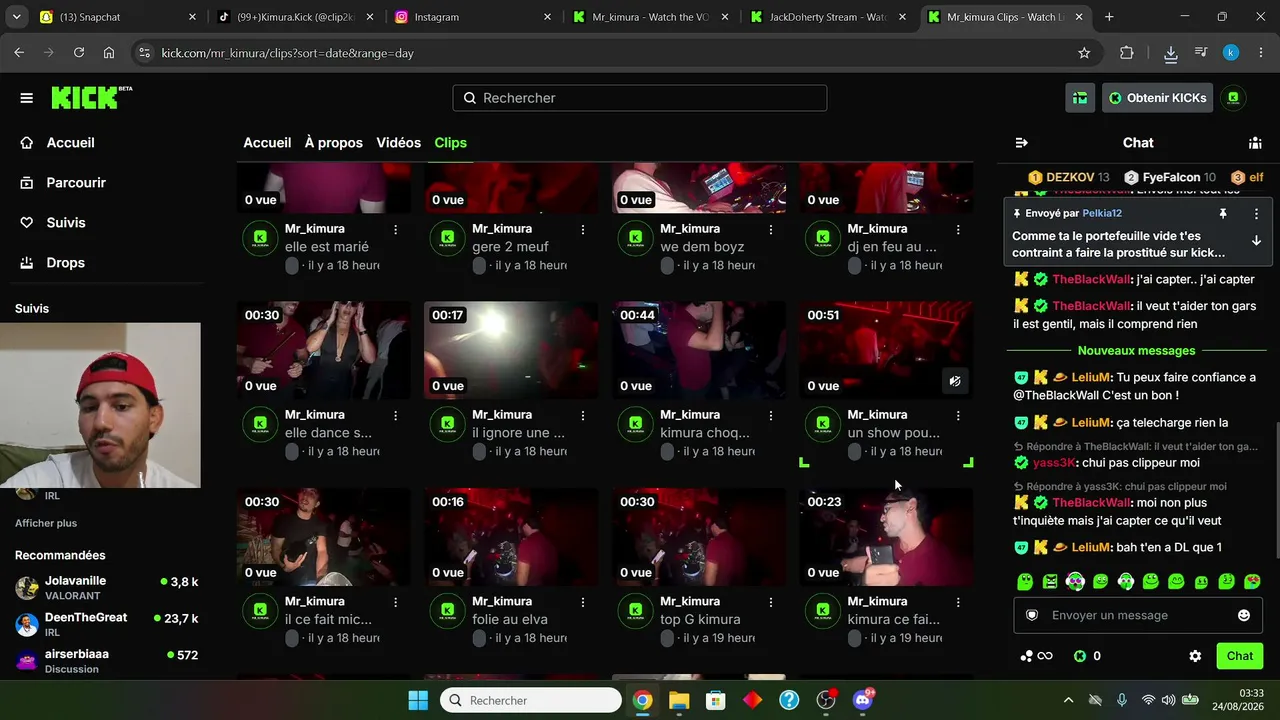Open Chrome downloads icon
This screenshot has width=1280, height=720.
tap(1171, 53)
